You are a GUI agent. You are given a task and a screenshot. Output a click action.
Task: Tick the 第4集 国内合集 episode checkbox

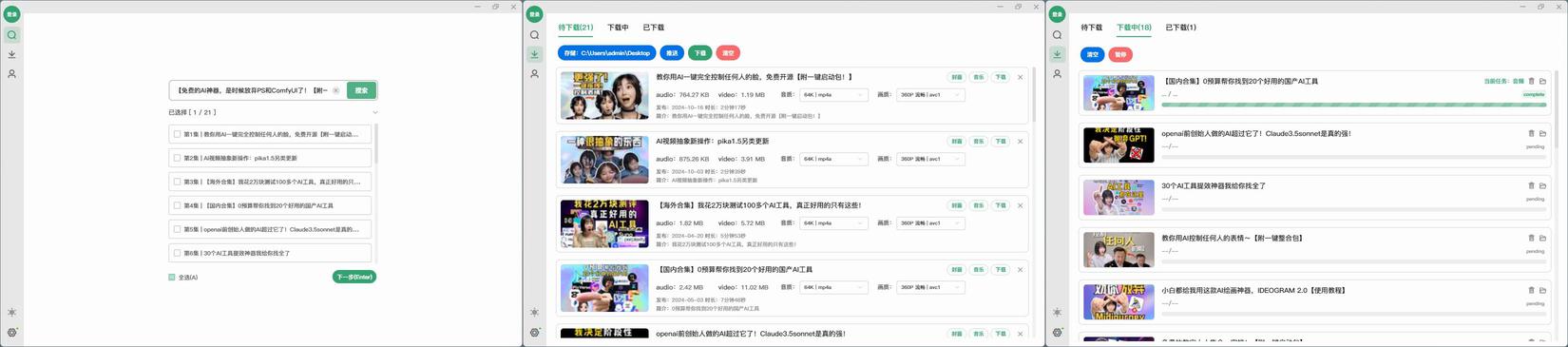[x=177, y=205]
